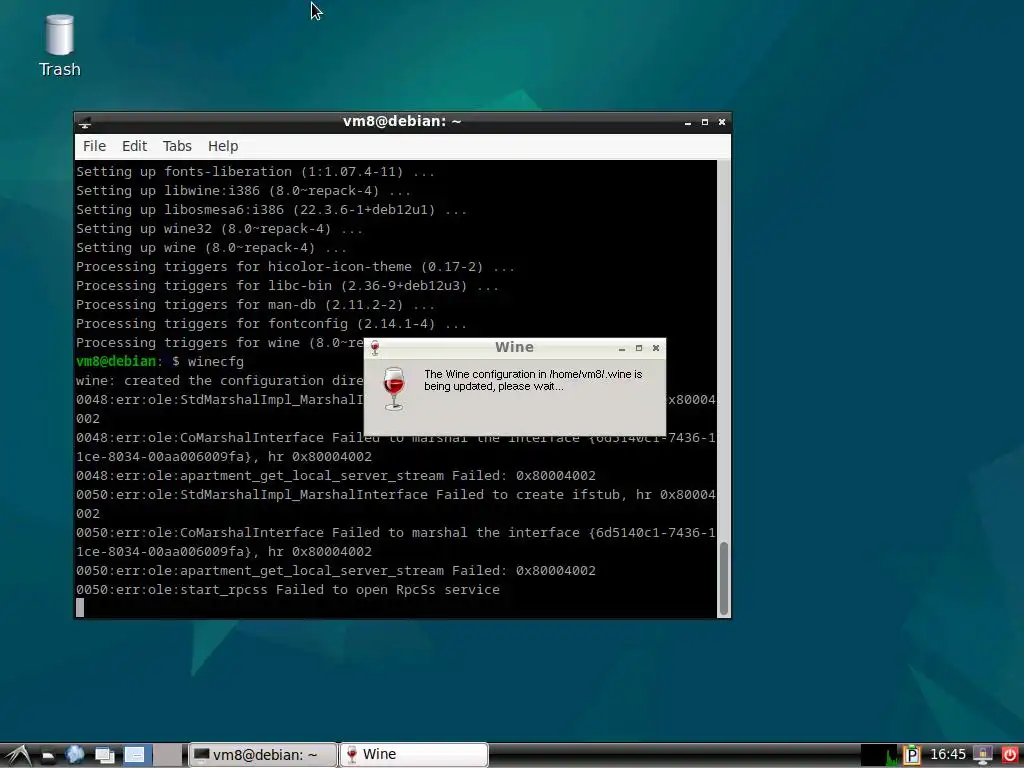The image size is (1024, 768).
Task: Launch the file manager from the taskbar
Action: [x=48, y=756]
